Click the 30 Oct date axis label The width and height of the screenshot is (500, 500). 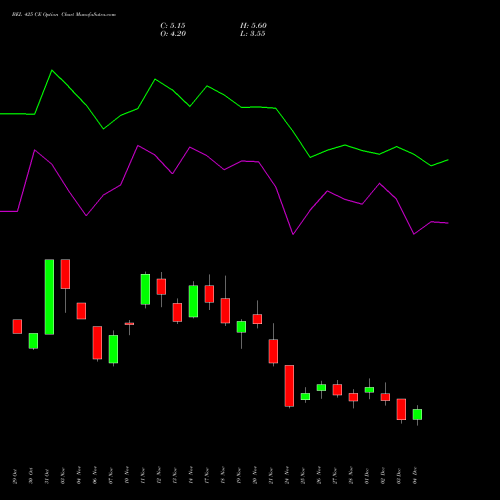pyautogui.click(x=31, y=476)
